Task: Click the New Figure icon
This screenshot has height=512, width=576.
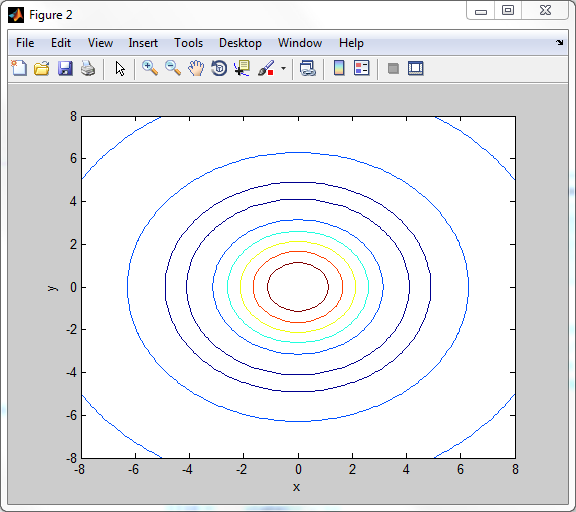Action: tap(19, 68)
